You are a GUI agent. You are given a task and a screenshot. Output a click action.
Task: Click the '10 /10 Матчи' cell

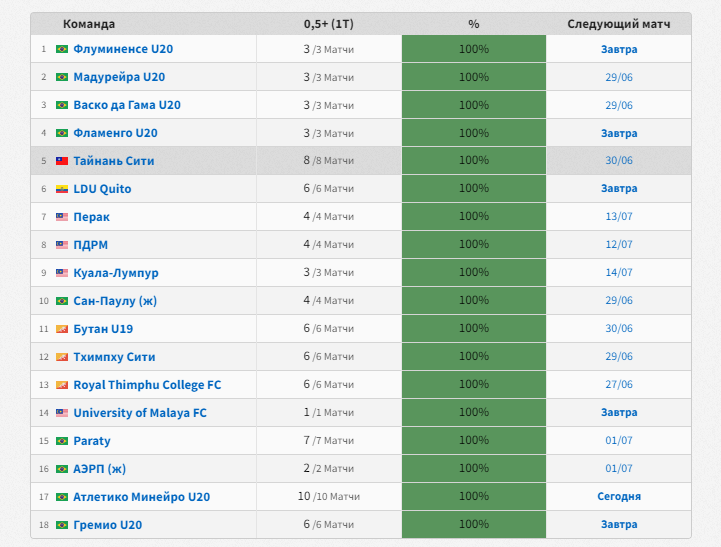329,496
